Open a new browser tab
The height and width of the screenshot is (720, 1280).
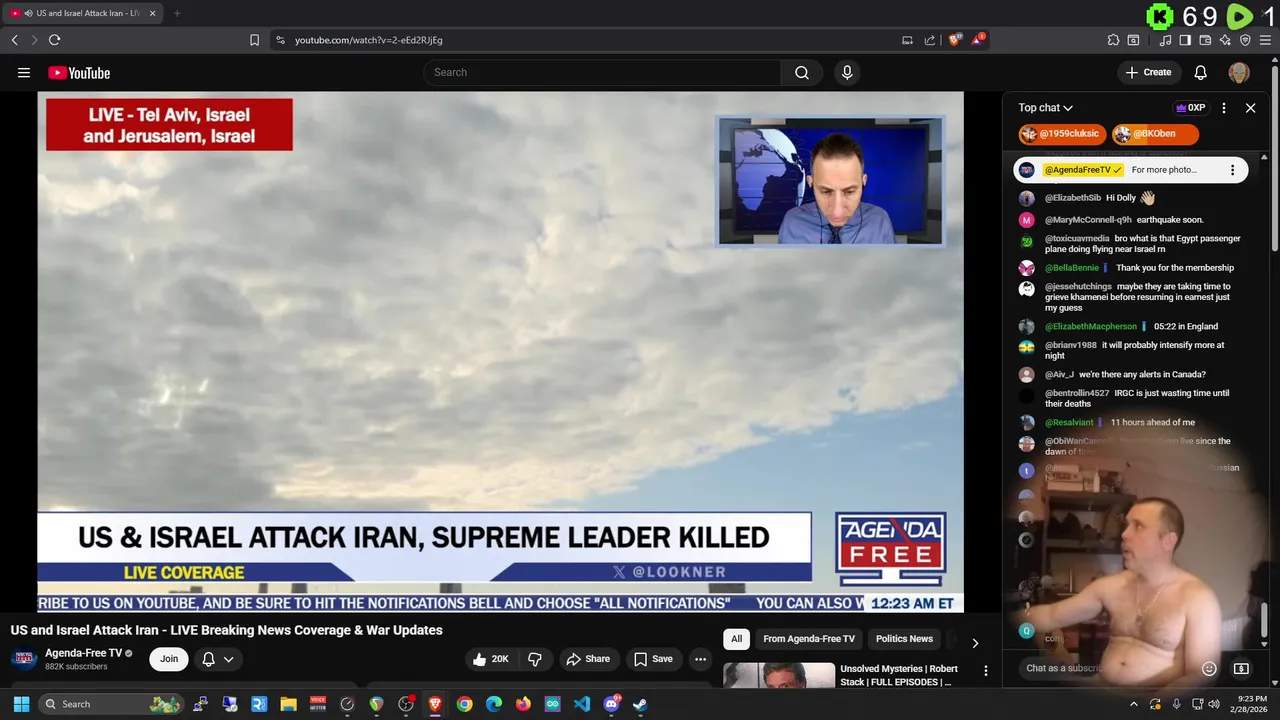[177, 13]
